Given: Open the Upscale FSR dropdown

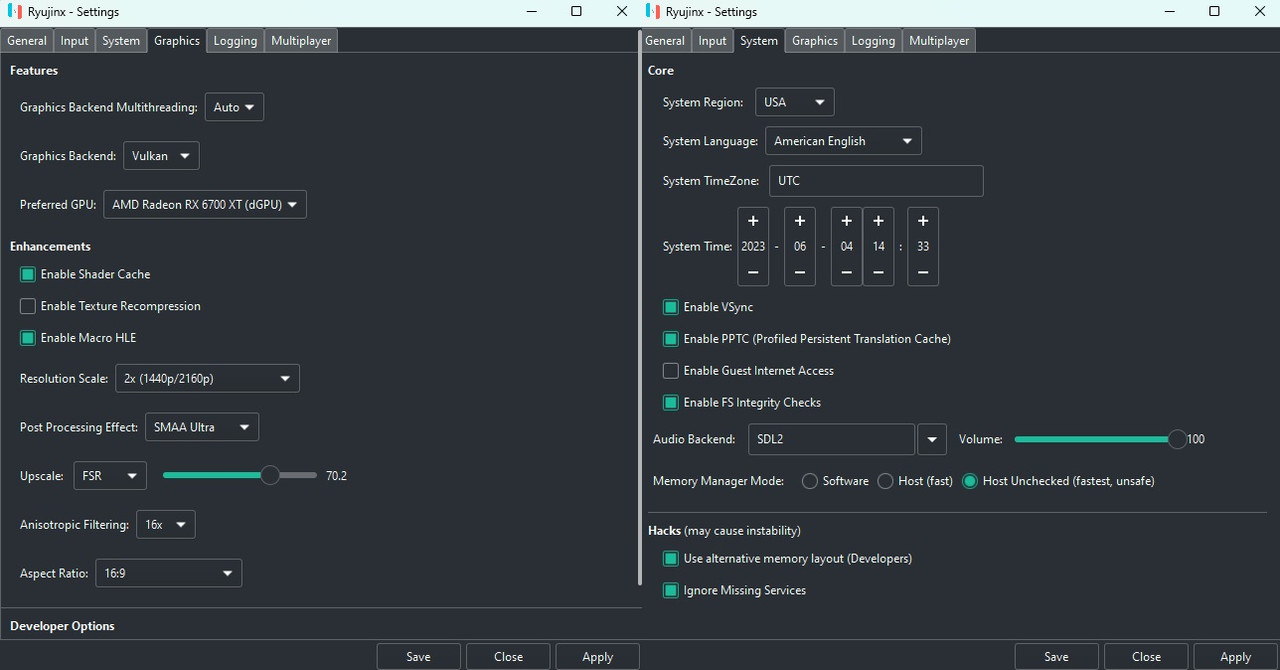Looking at the screenshot, I should click(x=110, y=476).
